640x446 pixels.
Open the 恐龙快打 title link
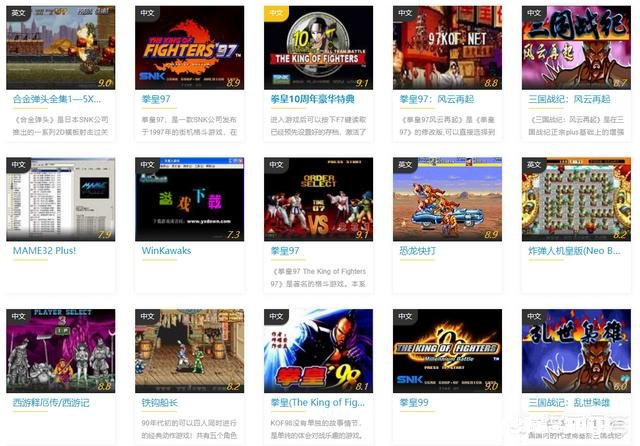[x=417, y=251]
